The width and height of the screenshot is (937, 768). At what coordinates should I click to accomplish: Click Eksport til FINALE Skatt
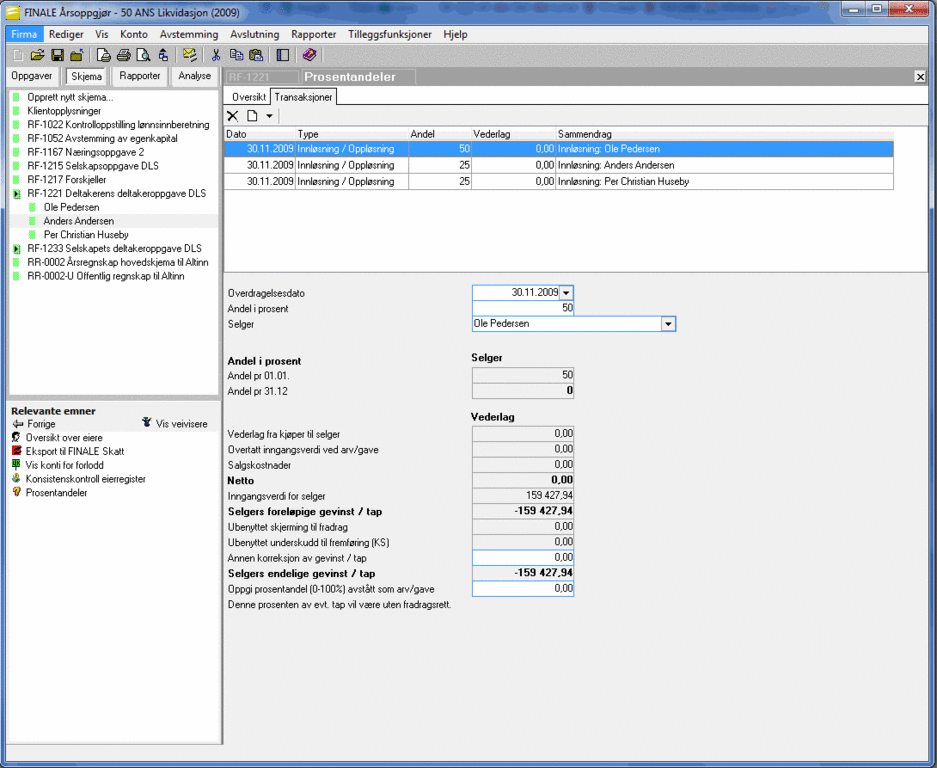(x=68, y=452)
